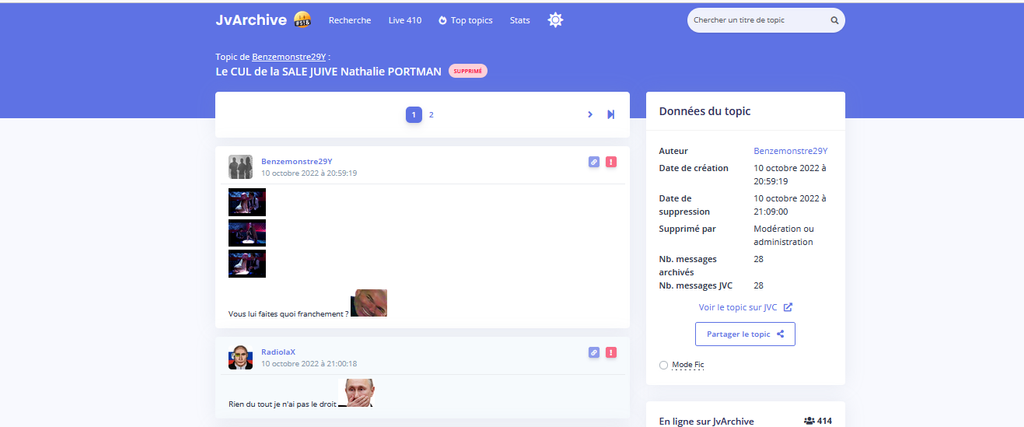This screenshot has width=1024, height=427.
Task: Open the Recherche page
Action: coord(349,20)
